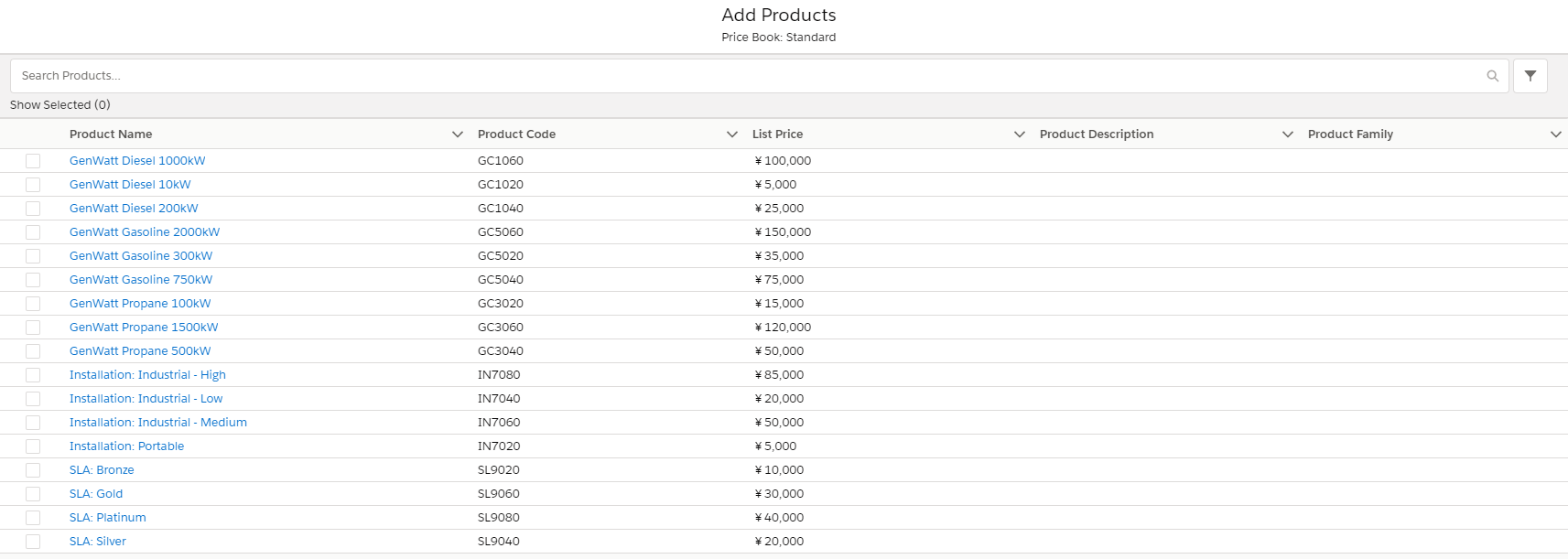This screenshot has height=559, width=1568.
Task: Check the SLA: Silver checkbox
Action: click(x=33, y=542)
